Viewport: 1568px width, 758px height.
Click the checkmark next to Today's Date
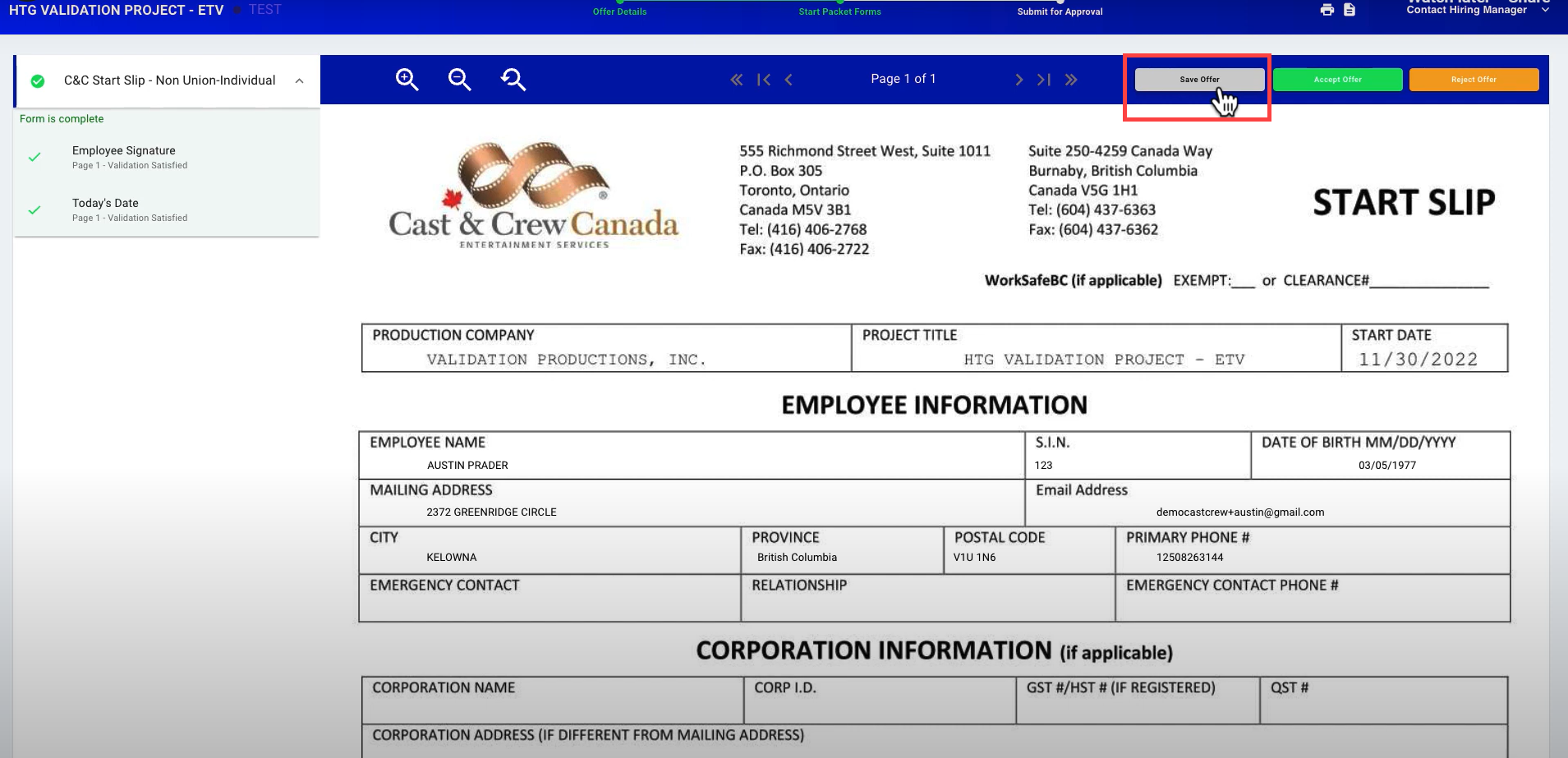pyautogui.click(x=34, y=210)
